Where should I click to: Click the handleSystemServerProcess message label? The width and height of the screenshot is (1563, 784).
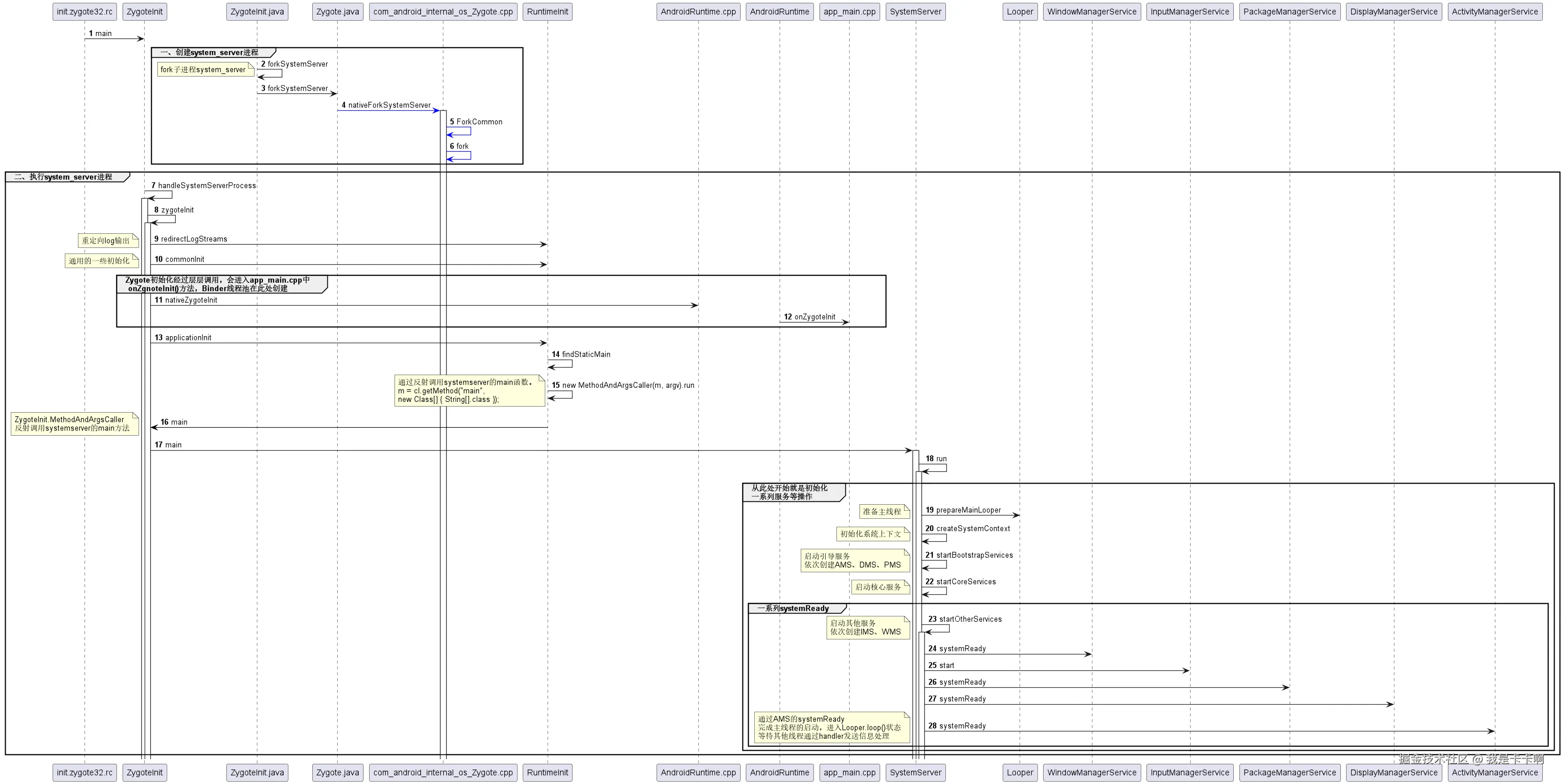(x=206, y=185)
